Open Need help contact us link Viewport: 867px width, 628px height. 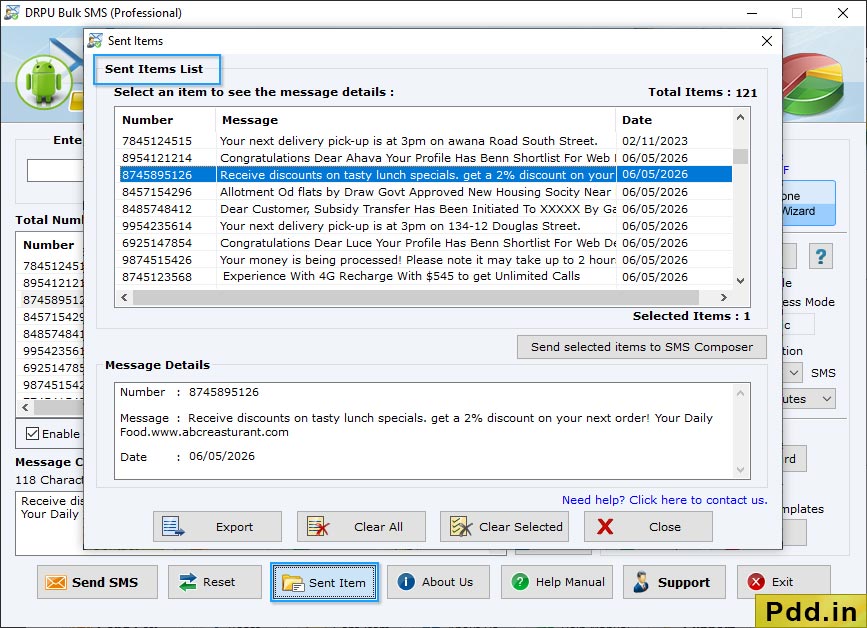(665, 500)
